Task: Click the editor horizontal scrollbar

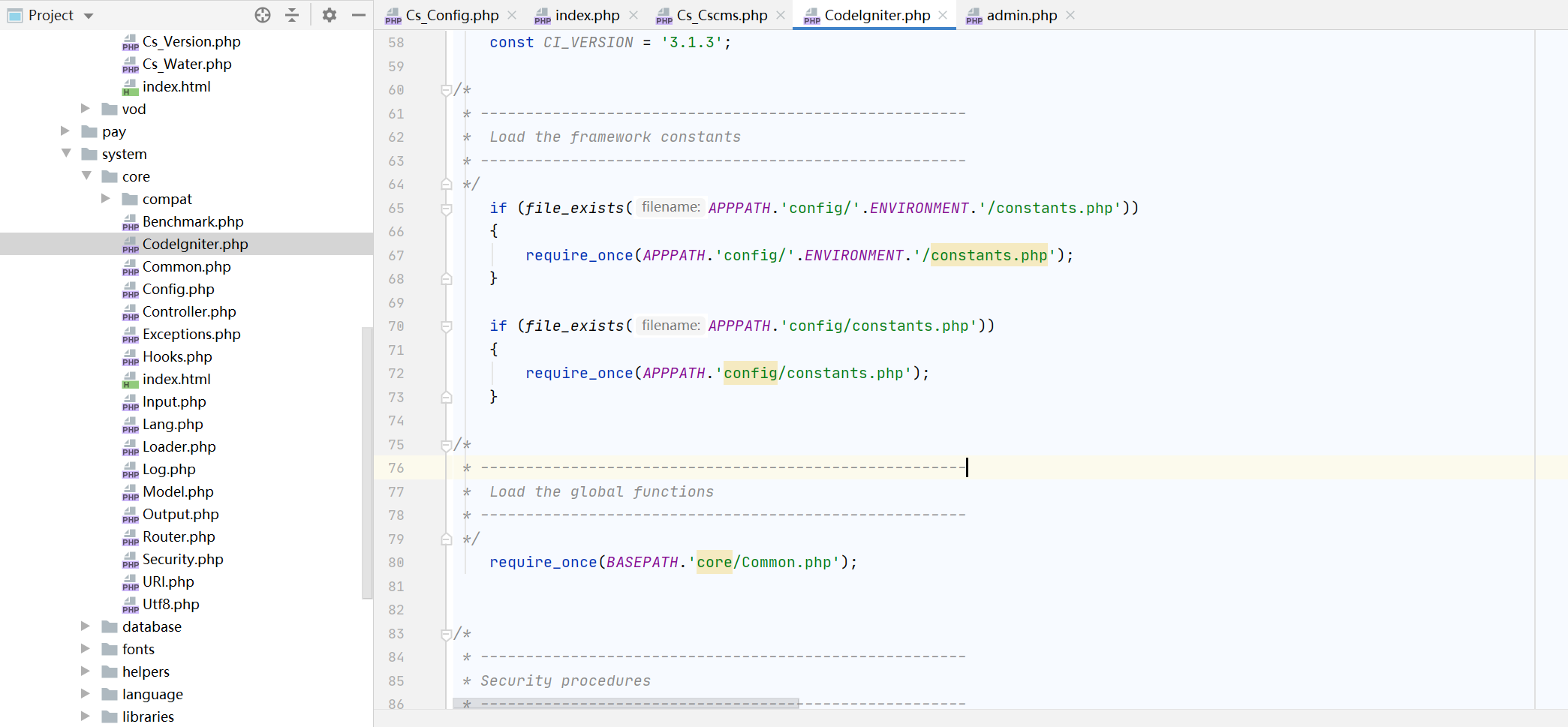Action: pos(626,704)
